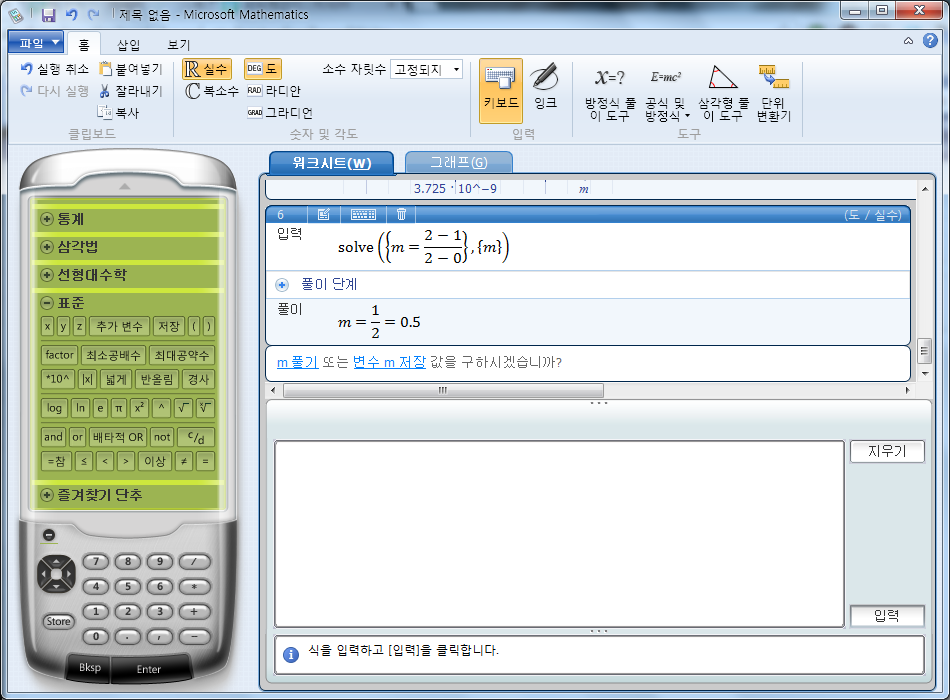Click the x squared key
950x700 pixels.
pos(139,408)
